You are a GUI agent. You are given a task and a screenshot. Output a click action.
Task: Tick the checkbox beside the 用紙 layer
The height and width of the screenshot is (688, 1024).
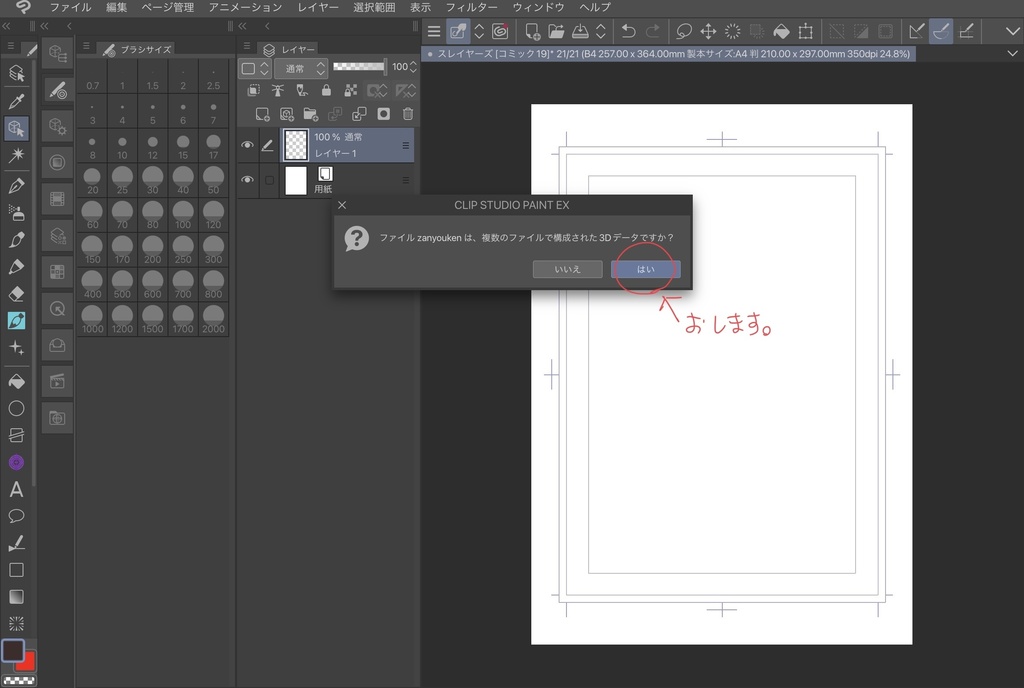pyautogui.click(x=268, y=180)
